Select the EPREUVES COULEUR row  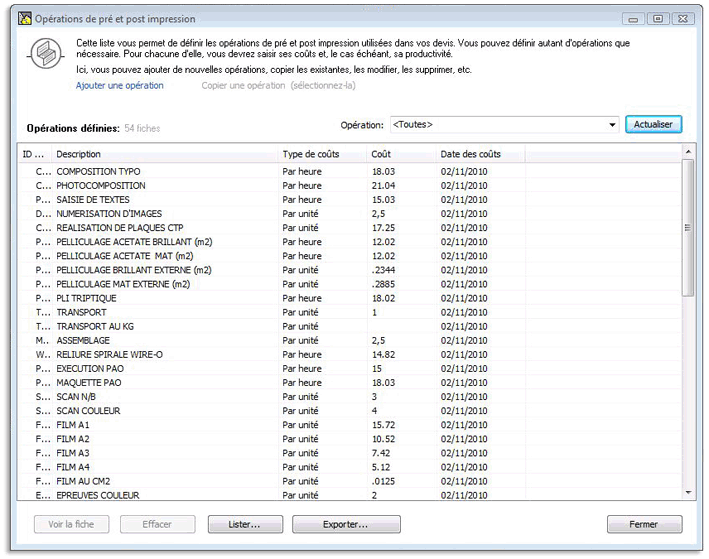[350, 495]
